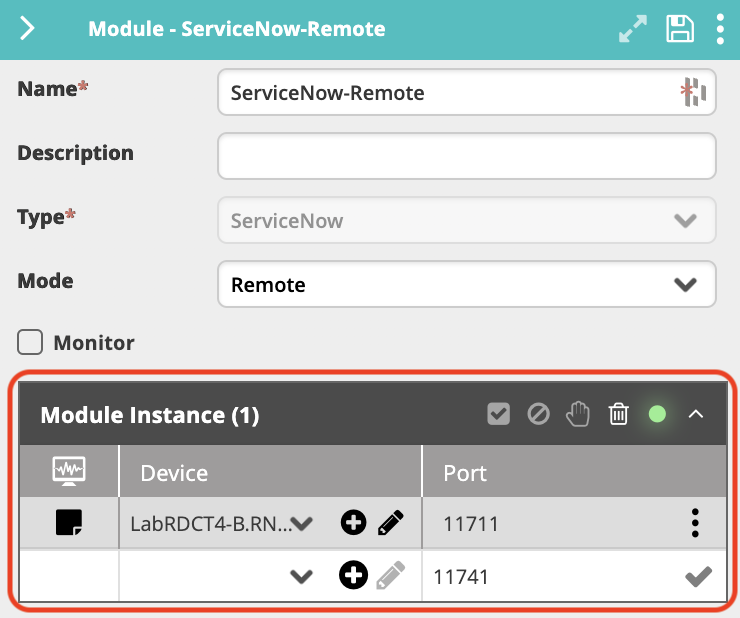This screenshot has height=618, width=740.
Task: Collapse panel with the header chevron arrow
Action: (x=27, y=28)
